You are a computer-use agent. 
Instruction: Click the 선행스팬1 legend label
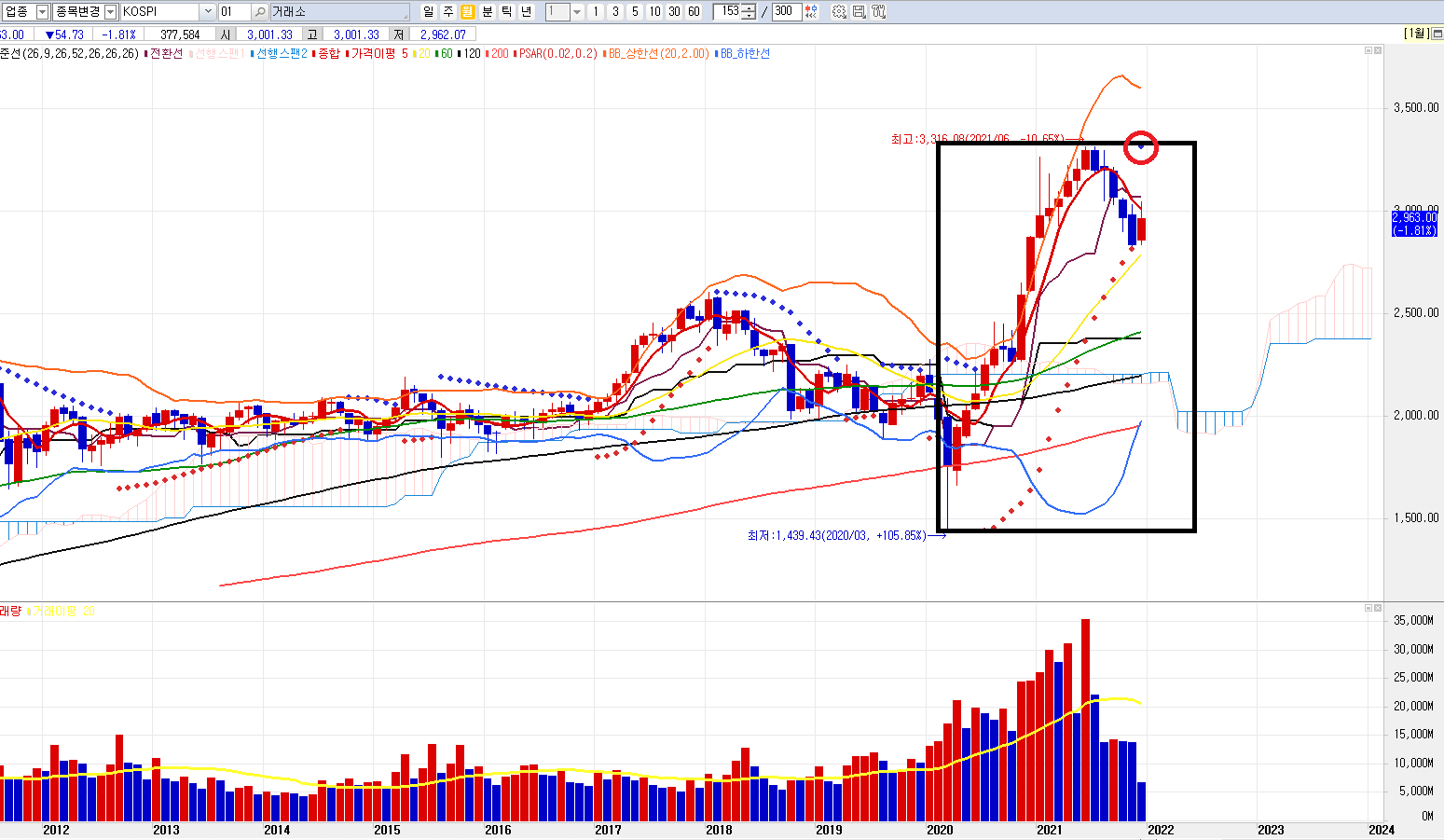click(218, 54)
